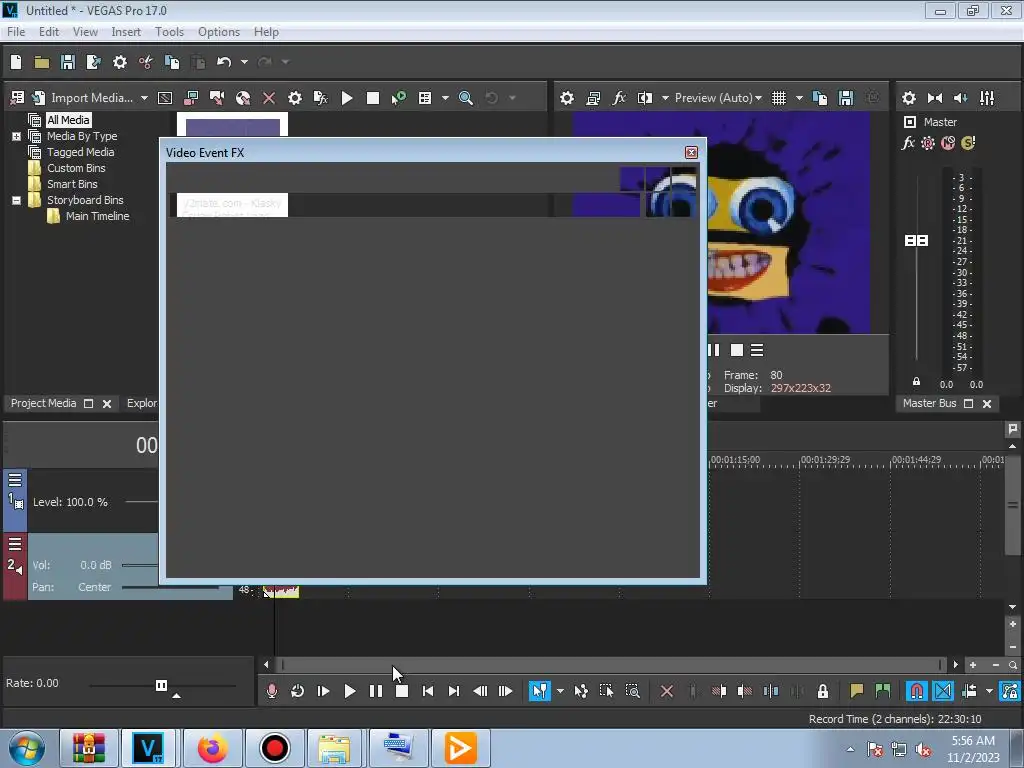Open Media Properties gear in Project Media

click(x=295, y=98)
